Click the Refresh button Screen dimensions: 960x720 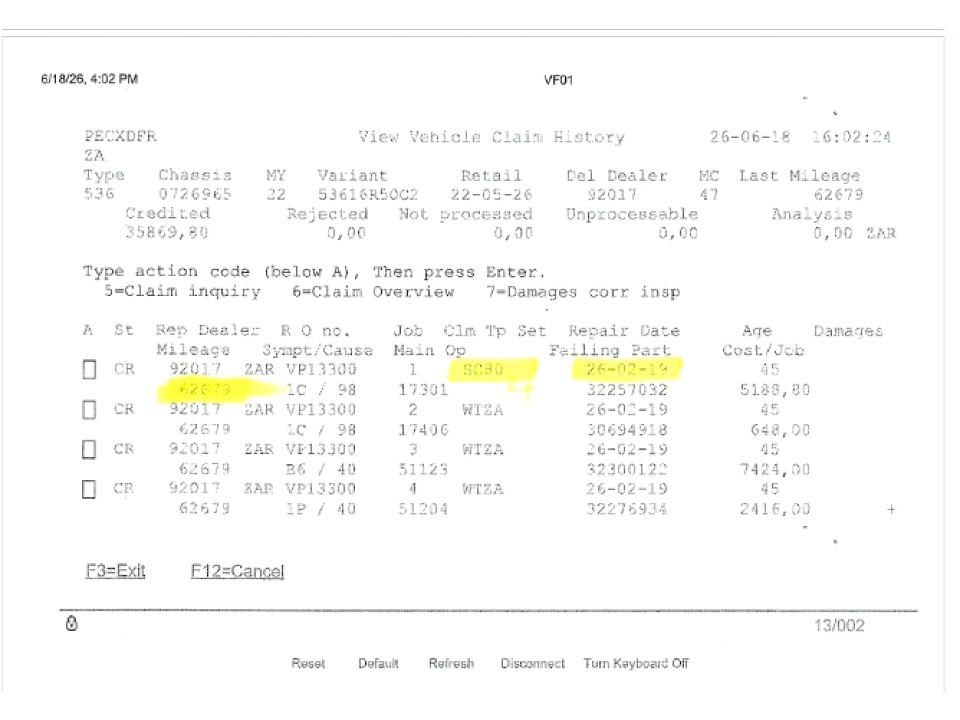point(451,664)
